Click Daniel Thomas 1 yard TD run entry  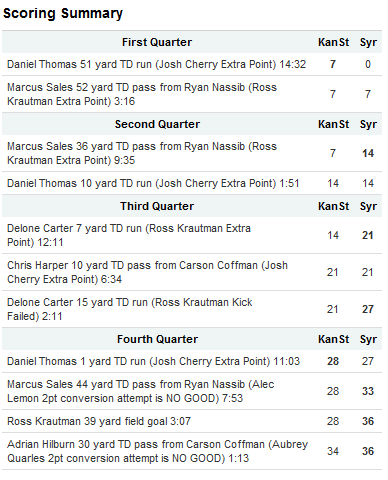(192, 361)
